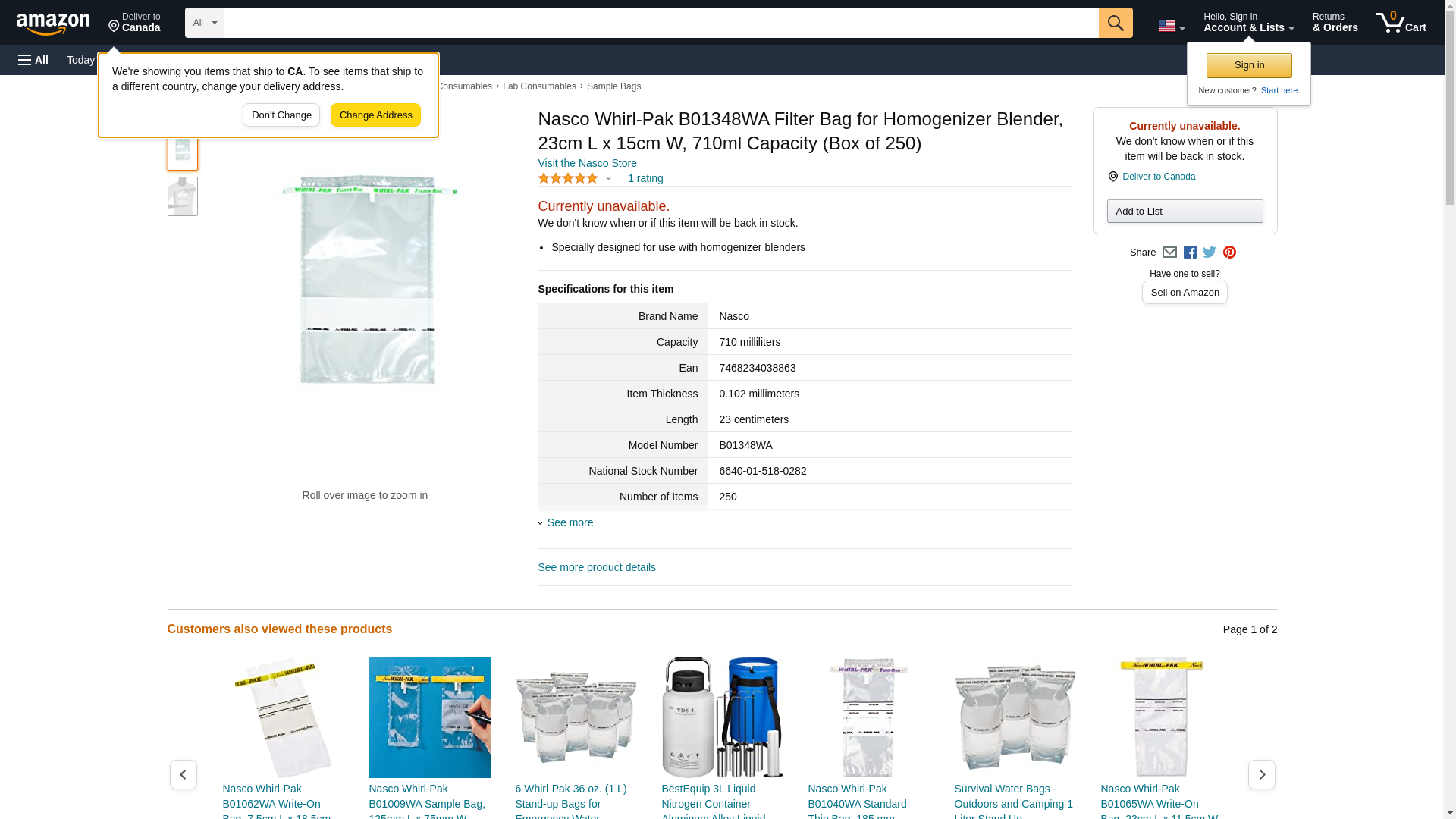Select second product thumbnail image
Viewport: 1456px width, 819px height.
[x=182, y=196]
